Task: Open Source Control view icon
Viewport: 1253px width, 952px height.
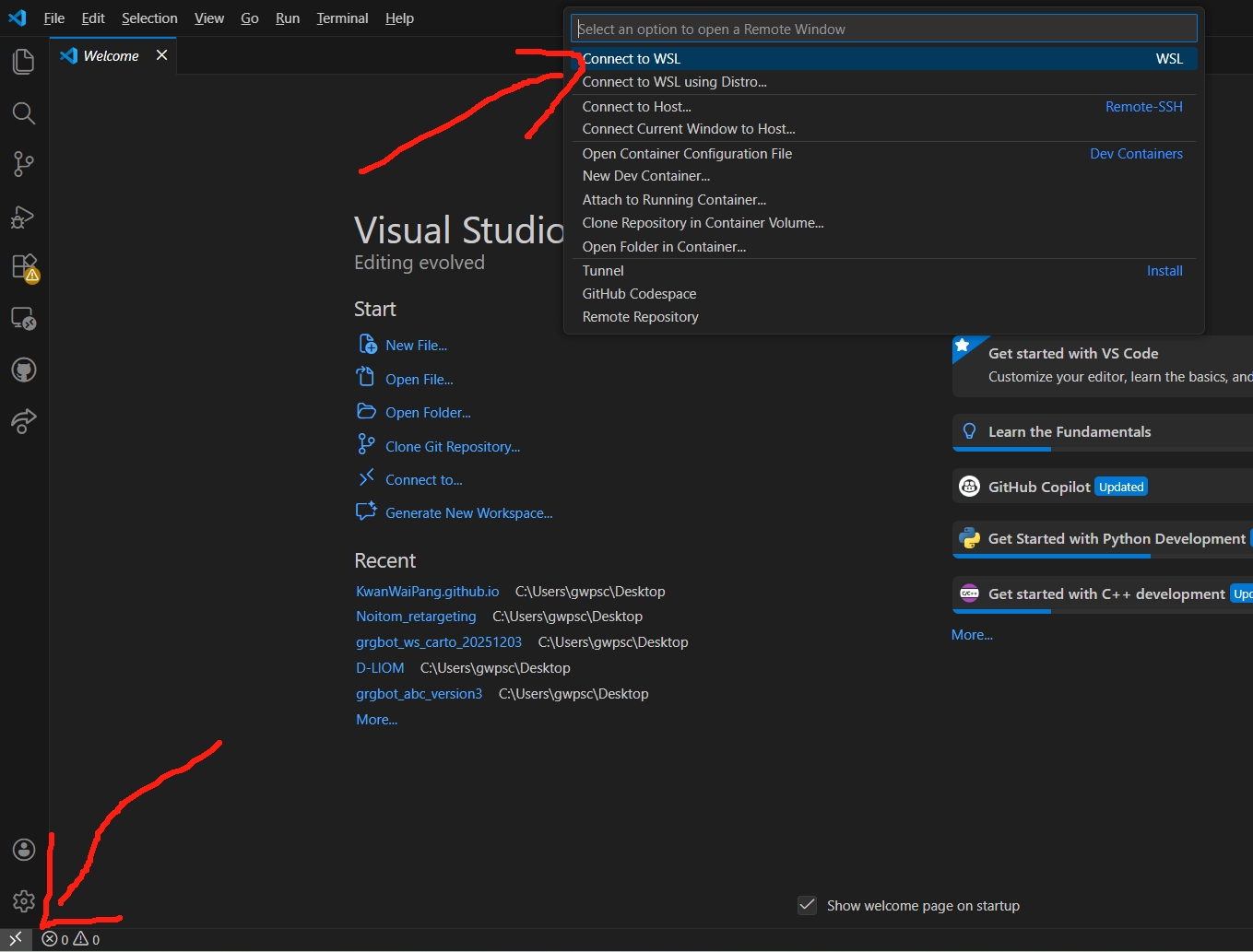Action: (x=24, y=165)
